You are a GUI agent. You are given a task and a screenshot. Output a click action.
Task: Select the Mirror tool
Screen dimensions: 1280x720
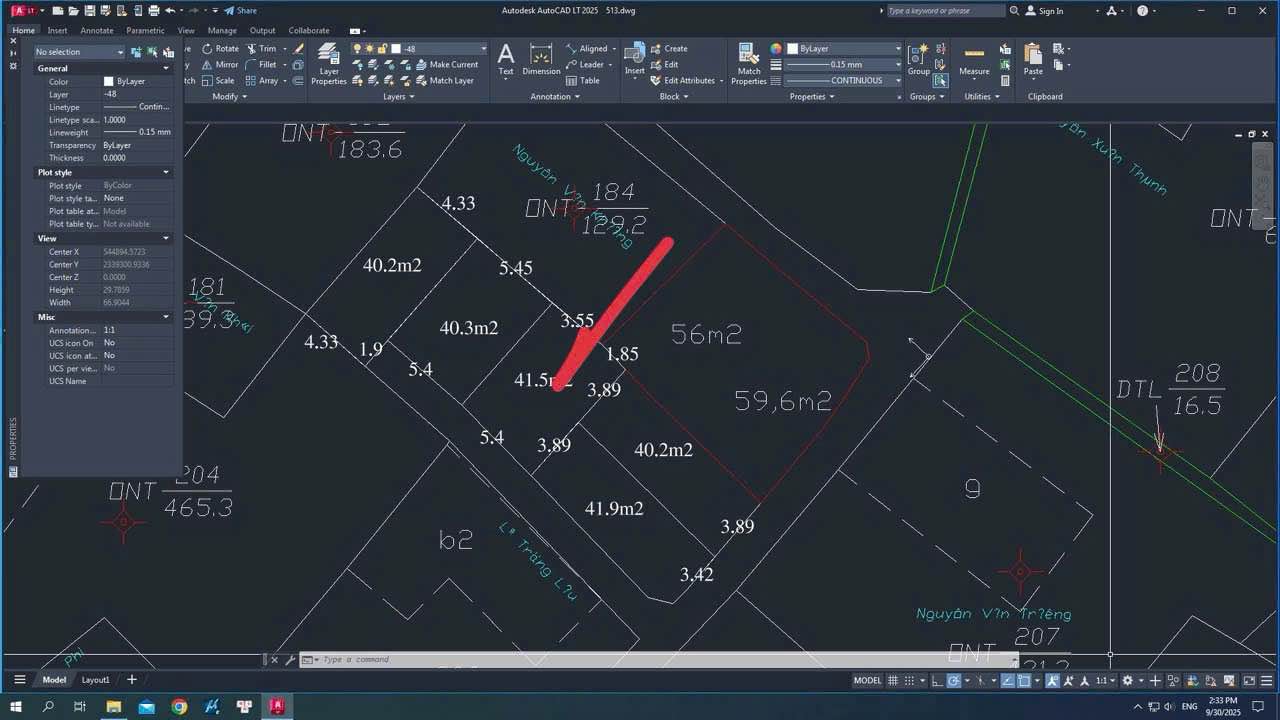pyautogui.click(x=227, y=65)
